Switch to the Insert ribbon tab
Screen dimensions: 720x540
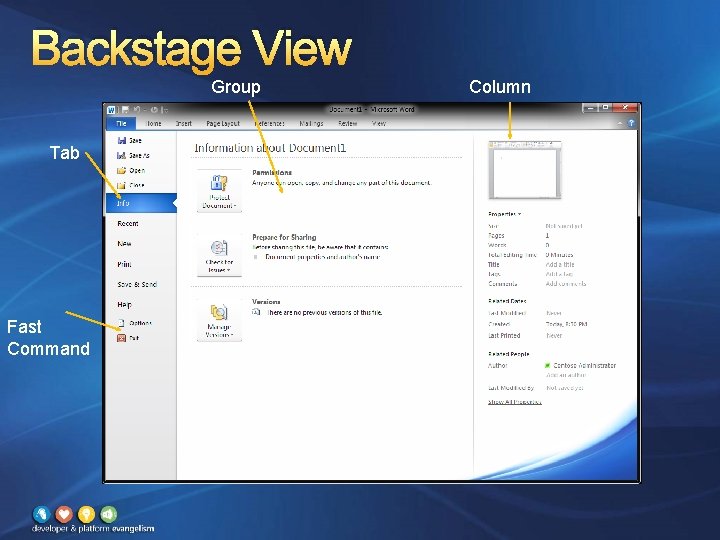184,124
